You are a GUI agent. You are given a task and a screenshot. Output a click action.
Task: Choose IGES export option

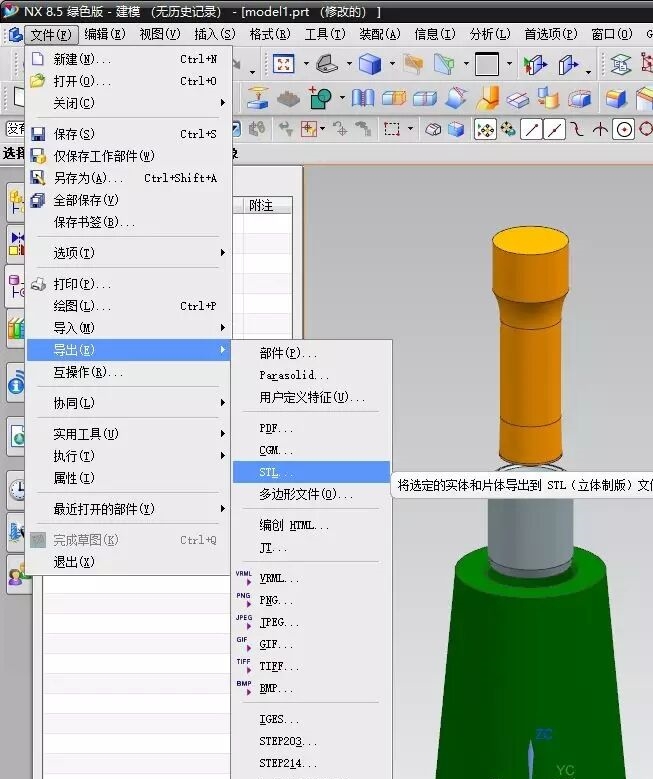tap(311, 719)
